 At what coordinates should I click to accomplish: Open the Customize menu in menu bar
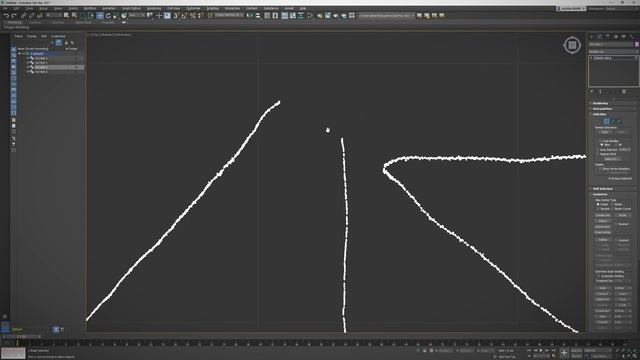pyautogui.click(x=193, y=8)
